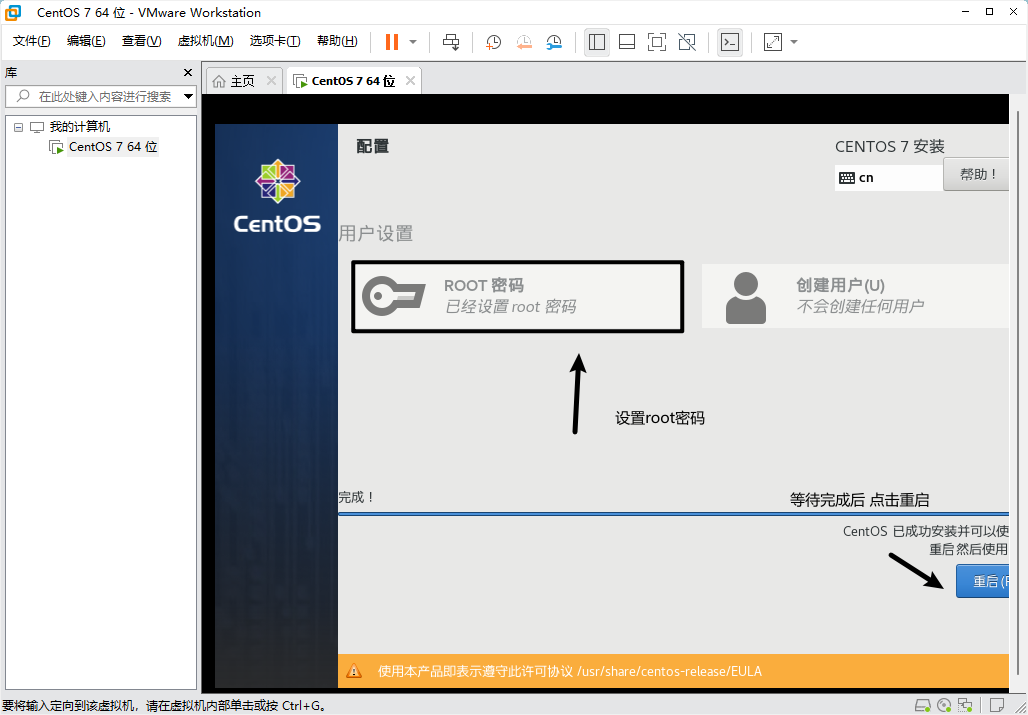Maximize the VMware Workstation window
Image resolution: width=1028 pixels, height=715 pixels.
tap(990, 11)
